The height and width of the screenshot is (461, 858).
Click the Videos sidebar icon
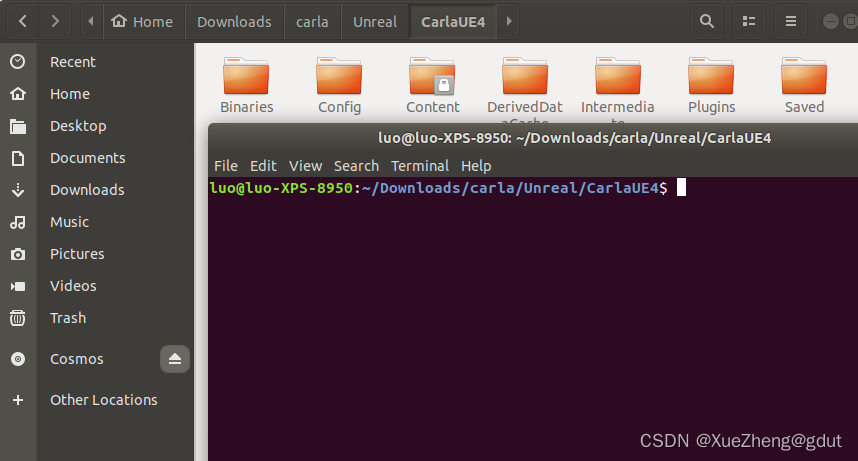pyautogui.click(x=18, y=286)
